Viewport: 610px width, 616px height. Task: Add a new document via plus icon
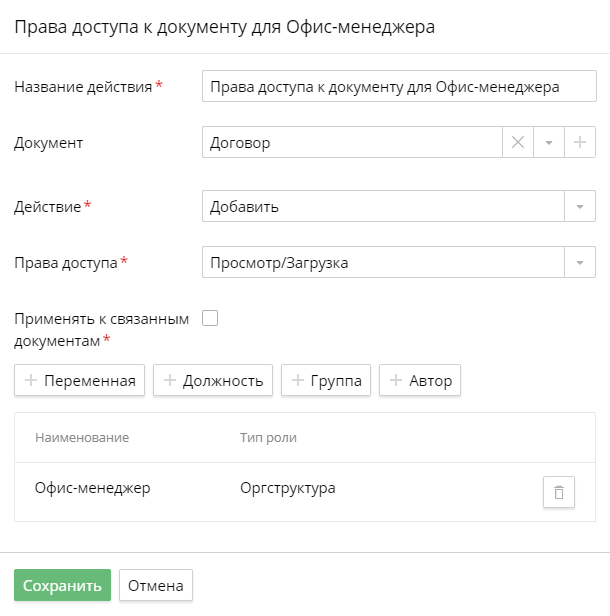pos(580,142)
